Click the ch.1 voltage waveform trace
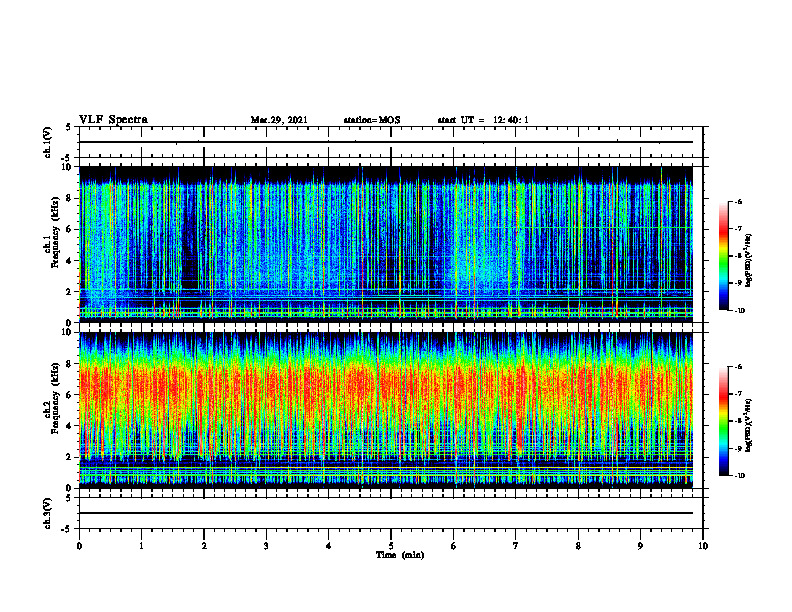Screen dimensions: 792x612 click(x=386, y=142)
